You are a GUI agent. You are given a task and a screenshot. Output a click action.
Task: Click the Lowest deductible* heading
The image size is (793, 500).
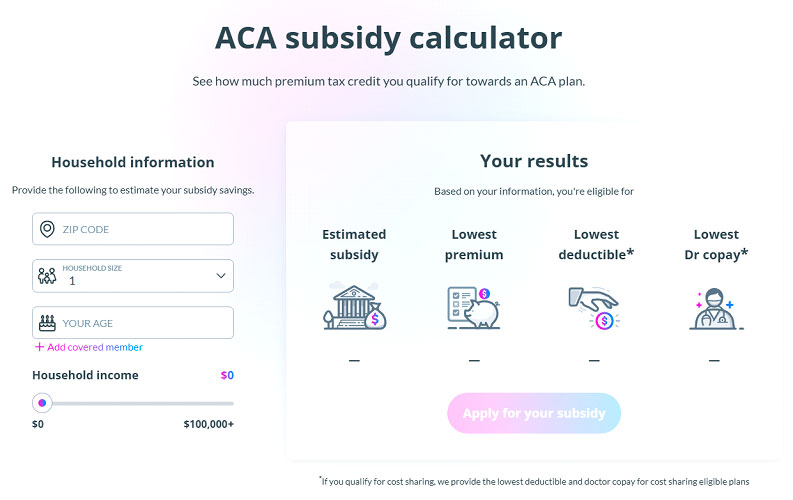coord(596,245)
